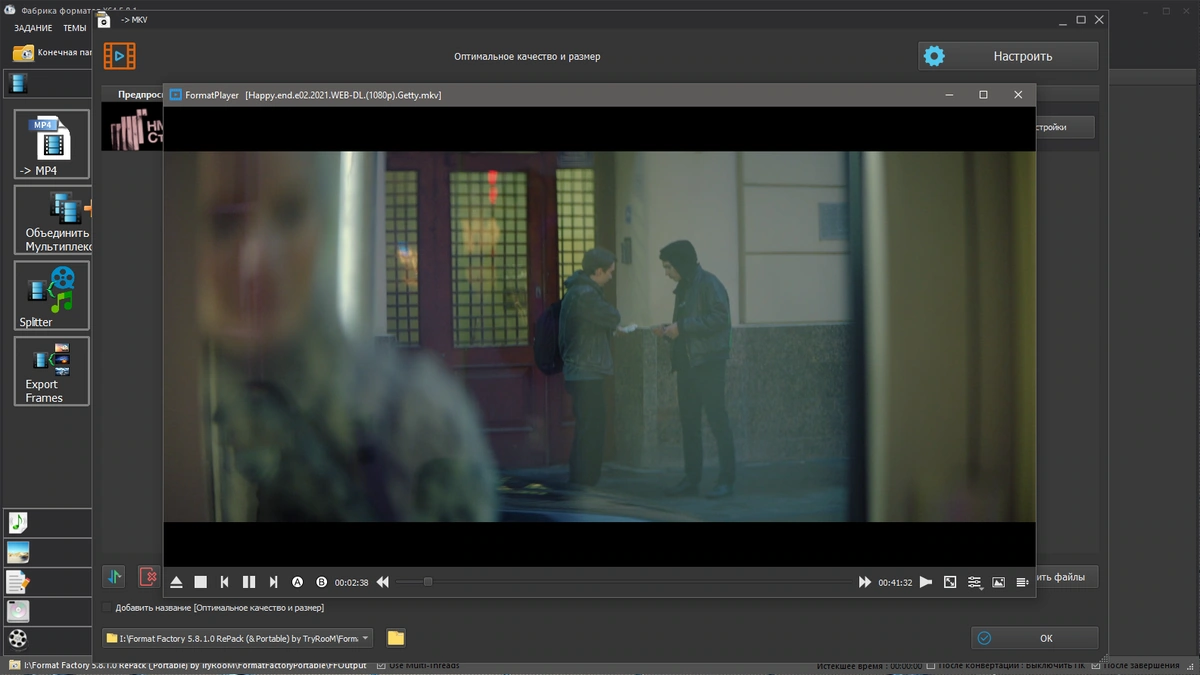This screenshot has height=675, width=1200.
Task: Fast-forward the video with double right arrows
Action: [865, 582]
